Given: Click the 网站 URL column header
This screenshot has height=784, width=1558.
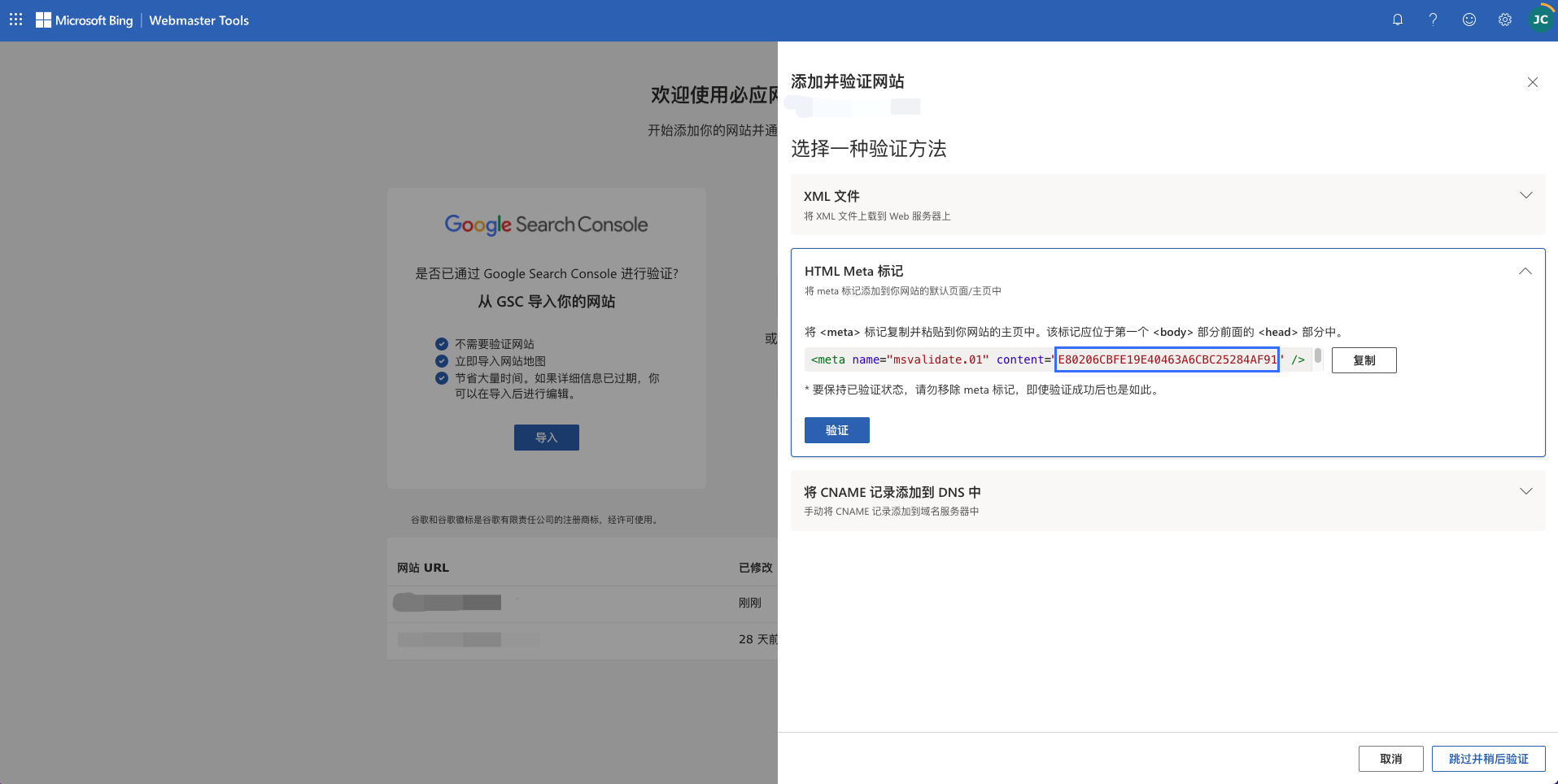Looking at the screenshot, I should [423, 568].
